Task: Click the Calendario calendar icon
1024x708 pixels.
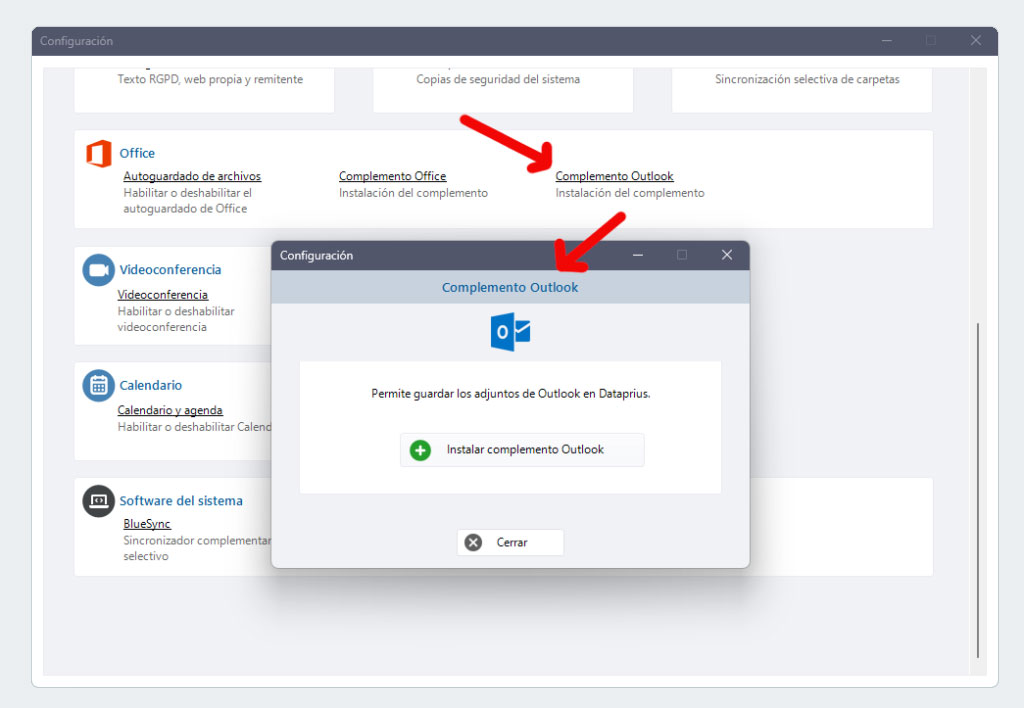Action: pos(99,385)
